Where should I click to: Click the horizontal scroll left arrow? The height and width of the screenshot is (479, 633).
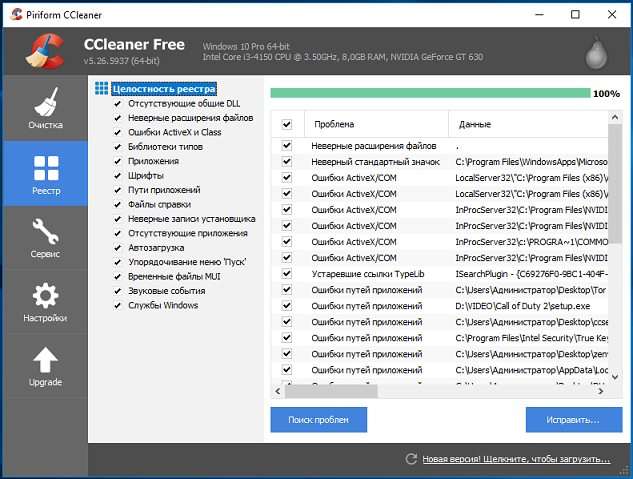pos(277,391)
